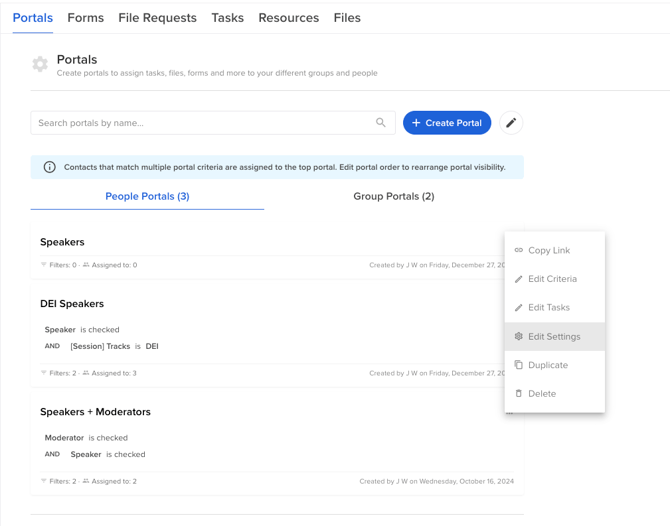Choose Edit Settings from the menu
Screen dimensions: 670x526
554,337
